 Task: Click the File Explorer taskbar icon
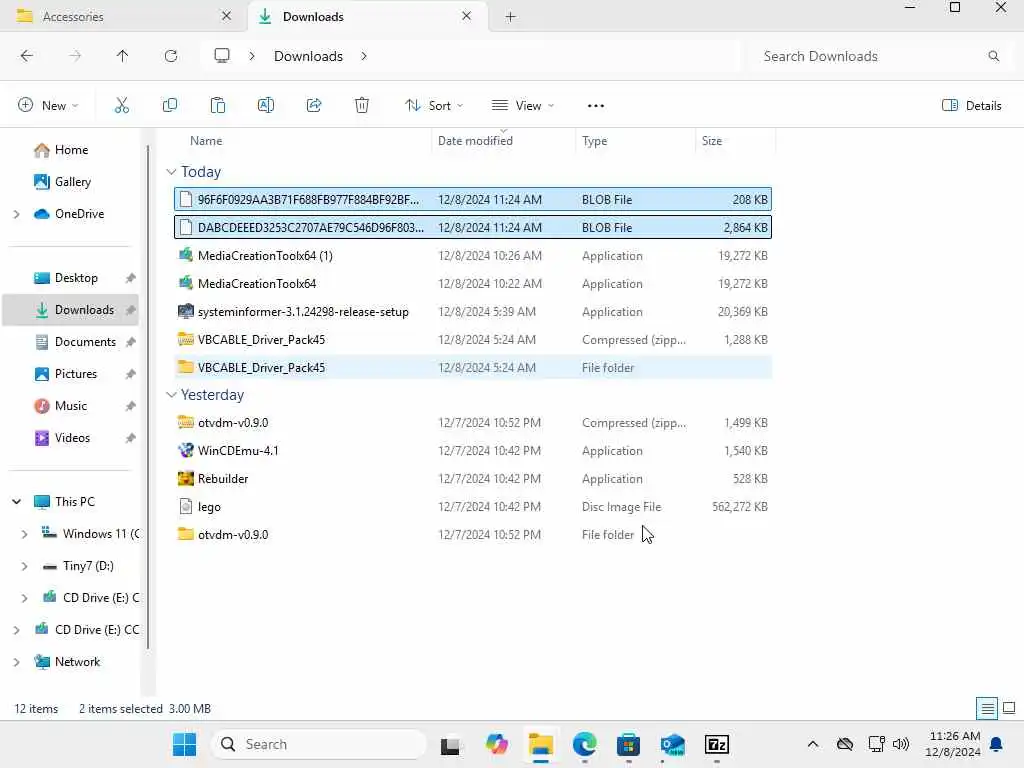[x=541, y=744]
